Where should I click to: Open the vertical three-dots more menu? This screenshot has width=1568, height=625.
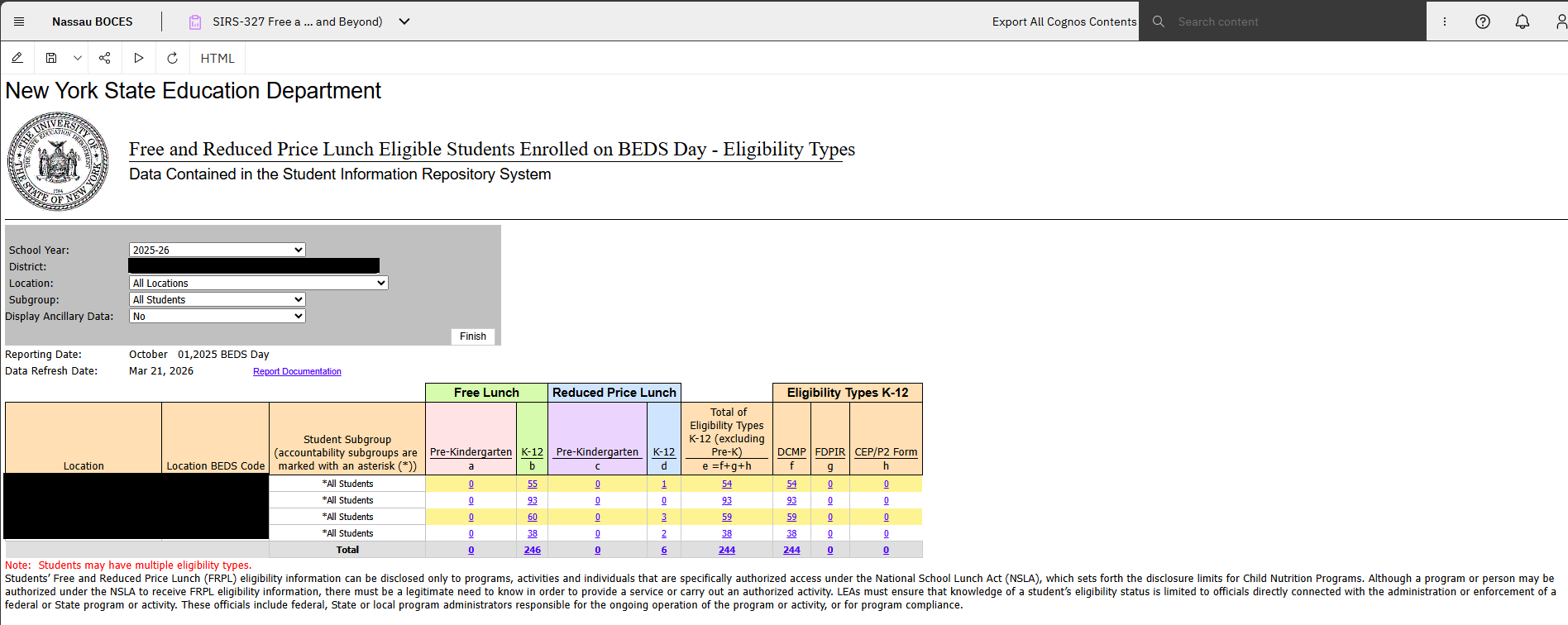click(x=1445, y=21)
